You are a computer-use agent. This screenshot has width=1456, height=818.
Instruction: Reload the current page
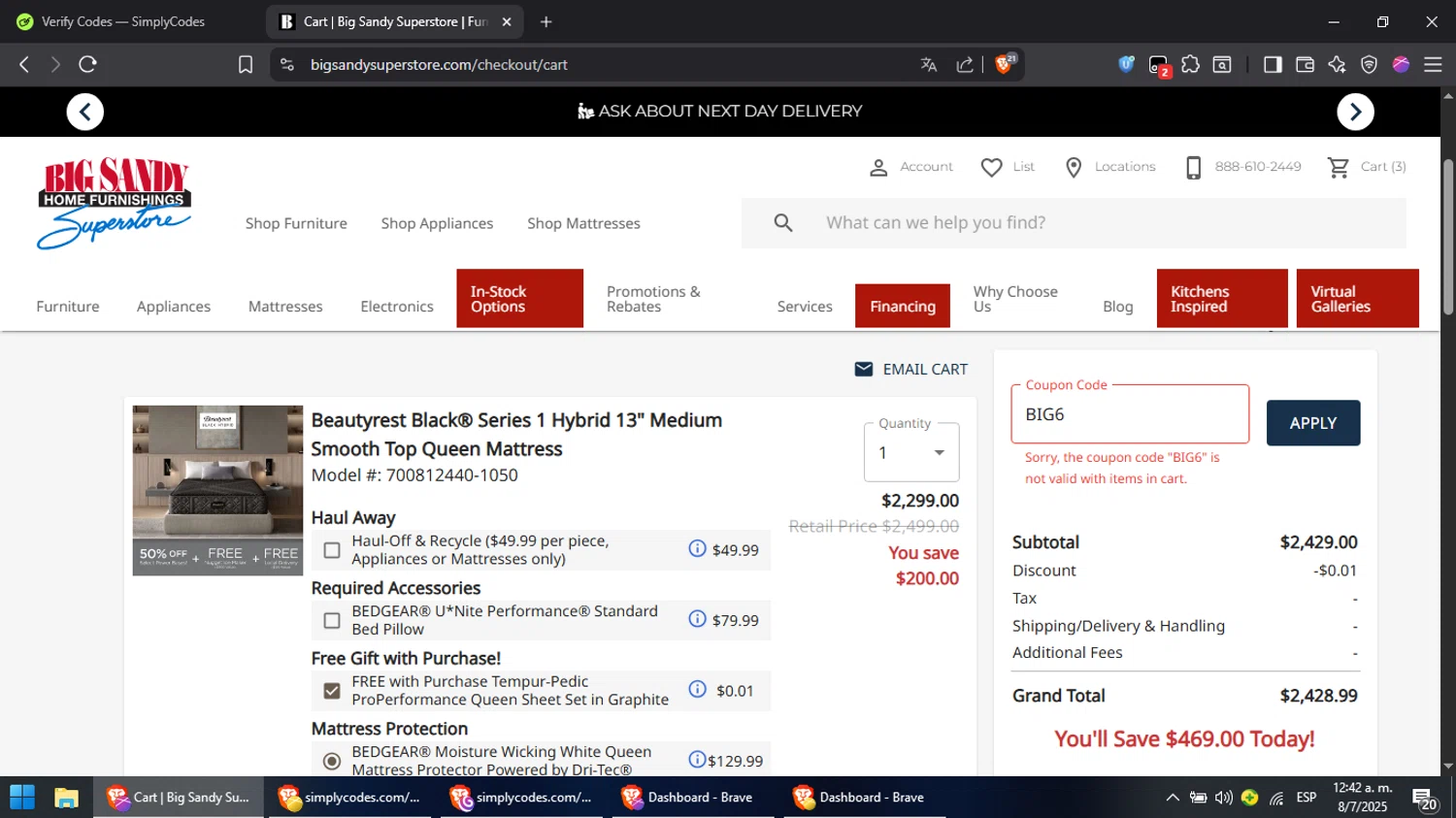87,64
